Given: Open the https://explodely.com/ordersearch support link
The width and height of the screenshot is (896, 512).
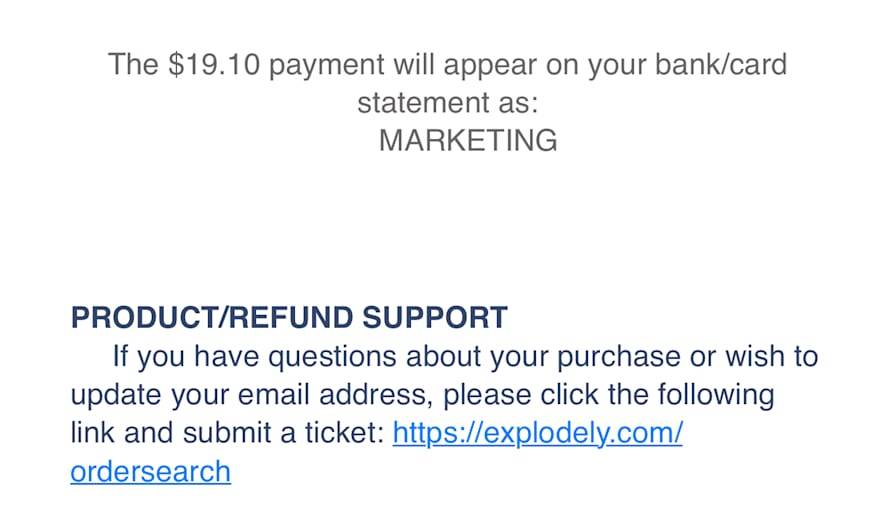Looking at the screenshot, I should click(537, 433).
